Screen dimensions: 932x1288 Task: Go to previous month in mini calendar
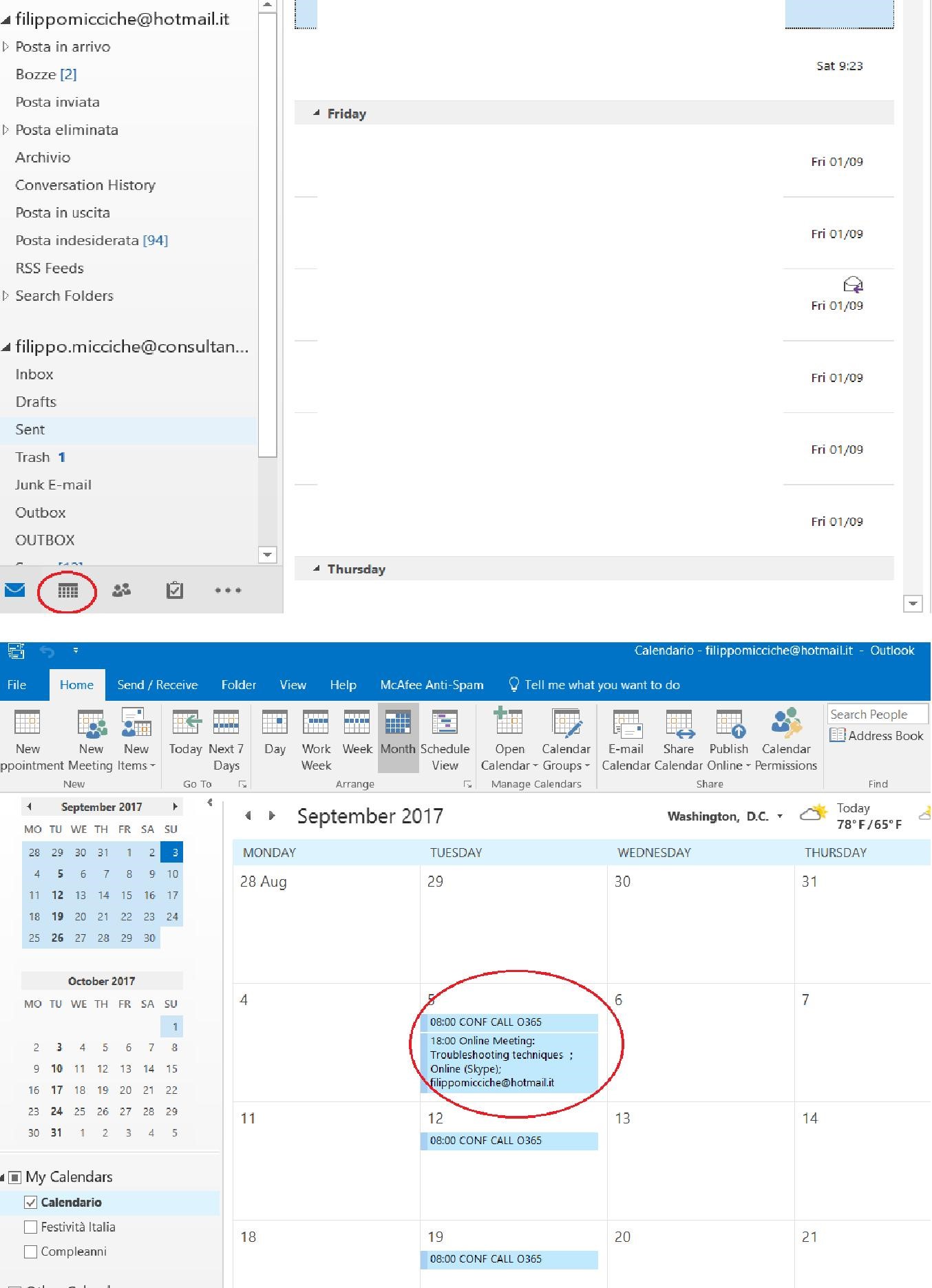coord(29,806)
